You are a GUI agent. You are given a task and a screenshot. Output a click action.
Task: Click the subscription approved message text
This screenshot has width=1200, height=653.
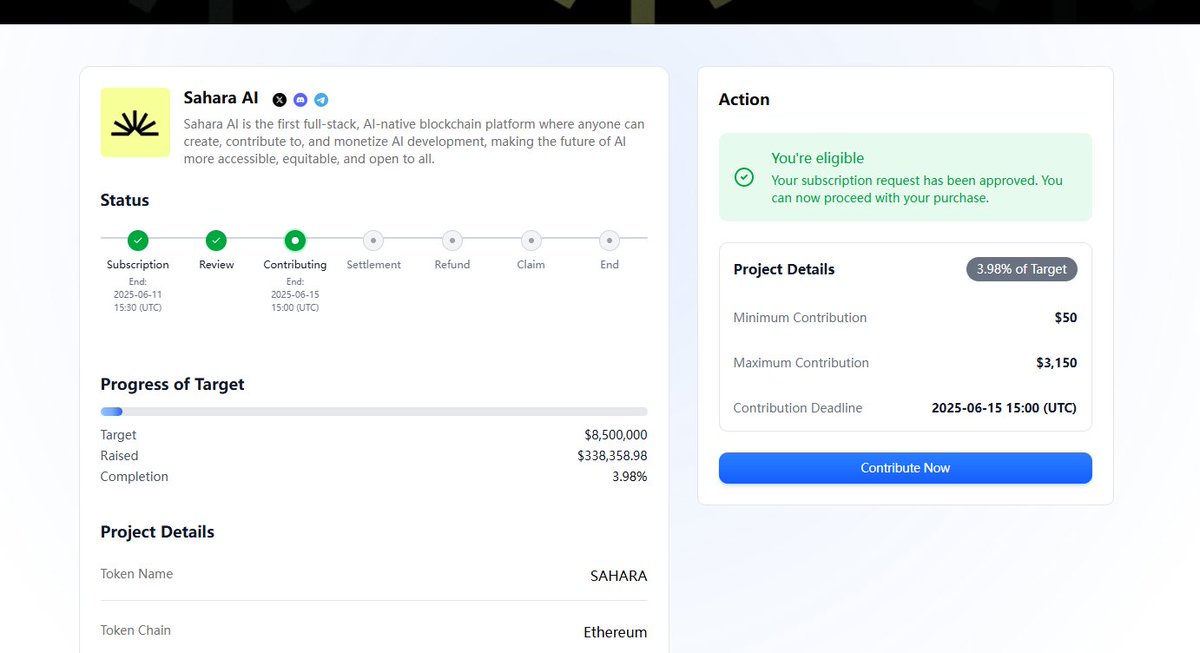917,189
